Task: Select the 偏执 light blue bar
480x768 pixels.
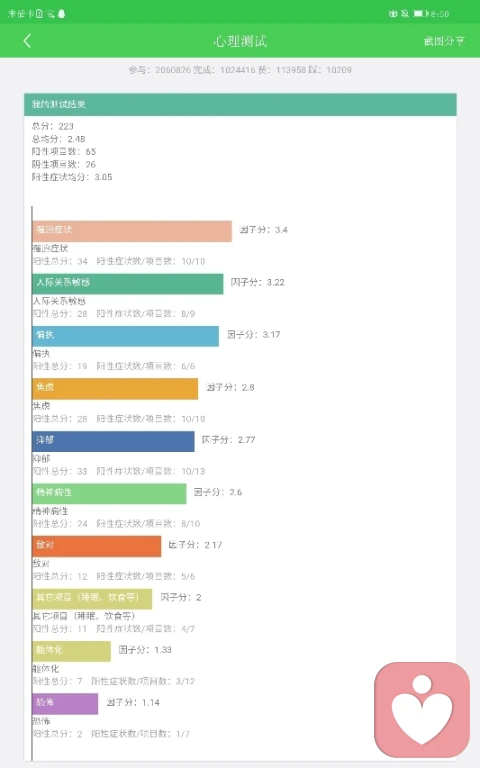Action: (x=126, y=336)
